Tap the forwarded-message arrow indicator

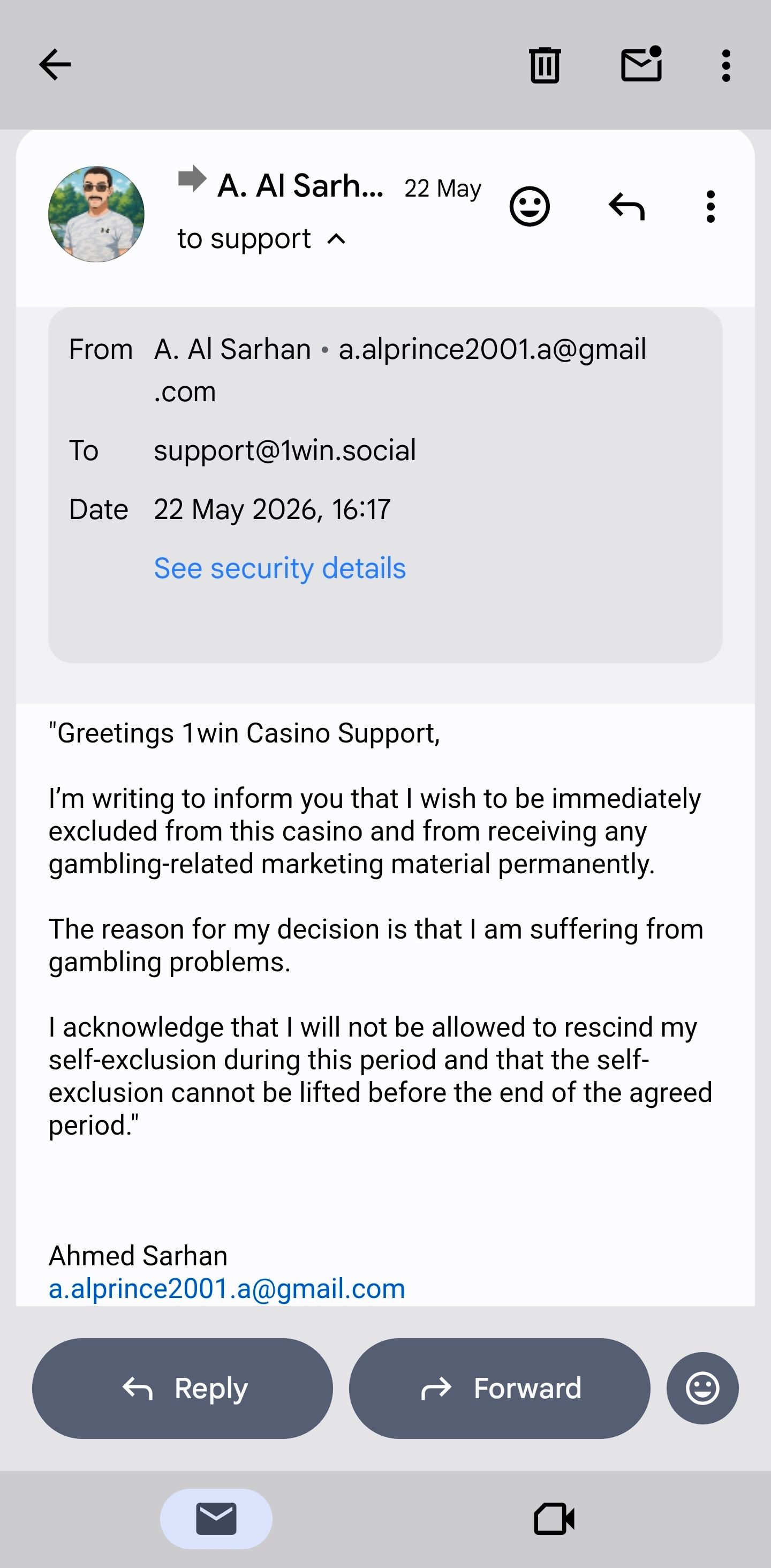click(192, 178)
